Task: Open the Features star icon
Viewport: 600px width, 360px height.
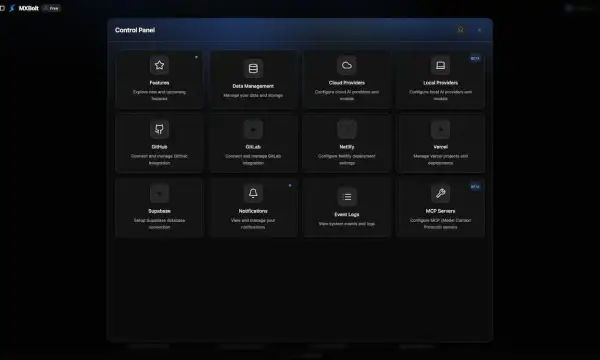Action: tap(159, 65)
